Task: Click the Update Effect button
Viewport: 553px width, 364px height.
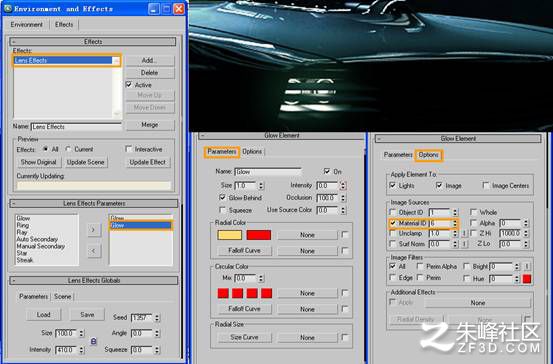Action: pos(147,162)
